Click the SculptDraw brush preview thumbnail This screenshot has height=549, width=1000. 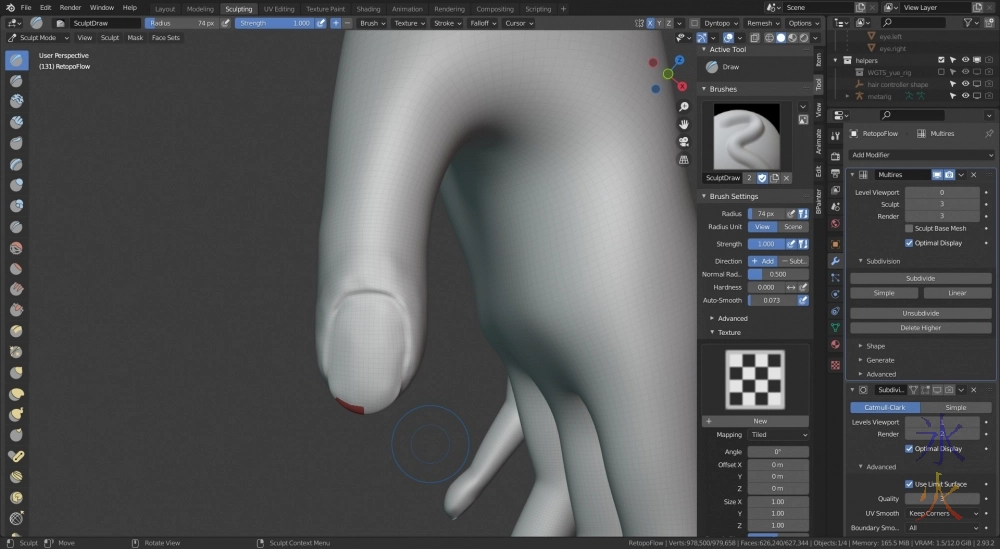(745, 136)
